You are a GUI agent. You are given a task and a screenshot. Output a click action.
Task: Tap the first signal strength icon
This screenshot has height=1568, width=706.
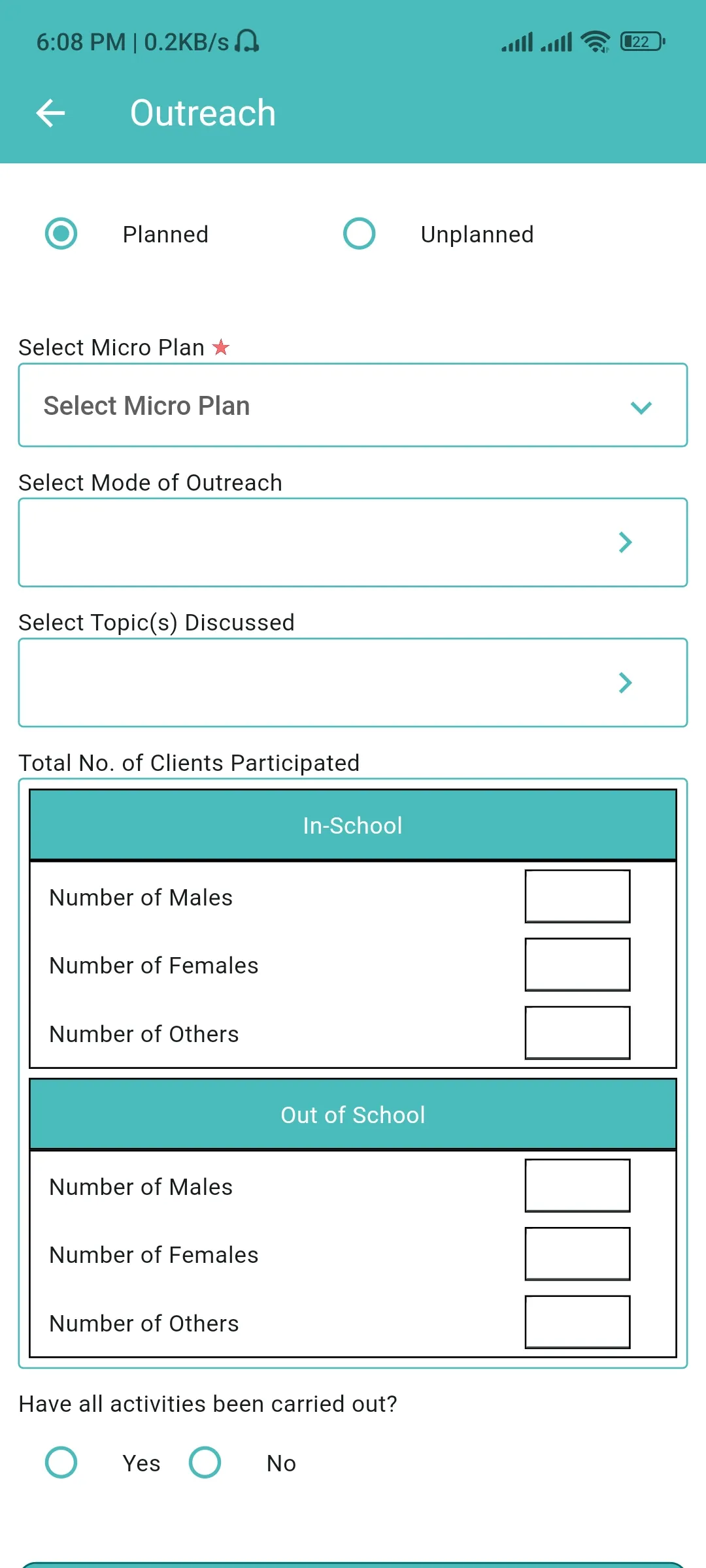517,42
